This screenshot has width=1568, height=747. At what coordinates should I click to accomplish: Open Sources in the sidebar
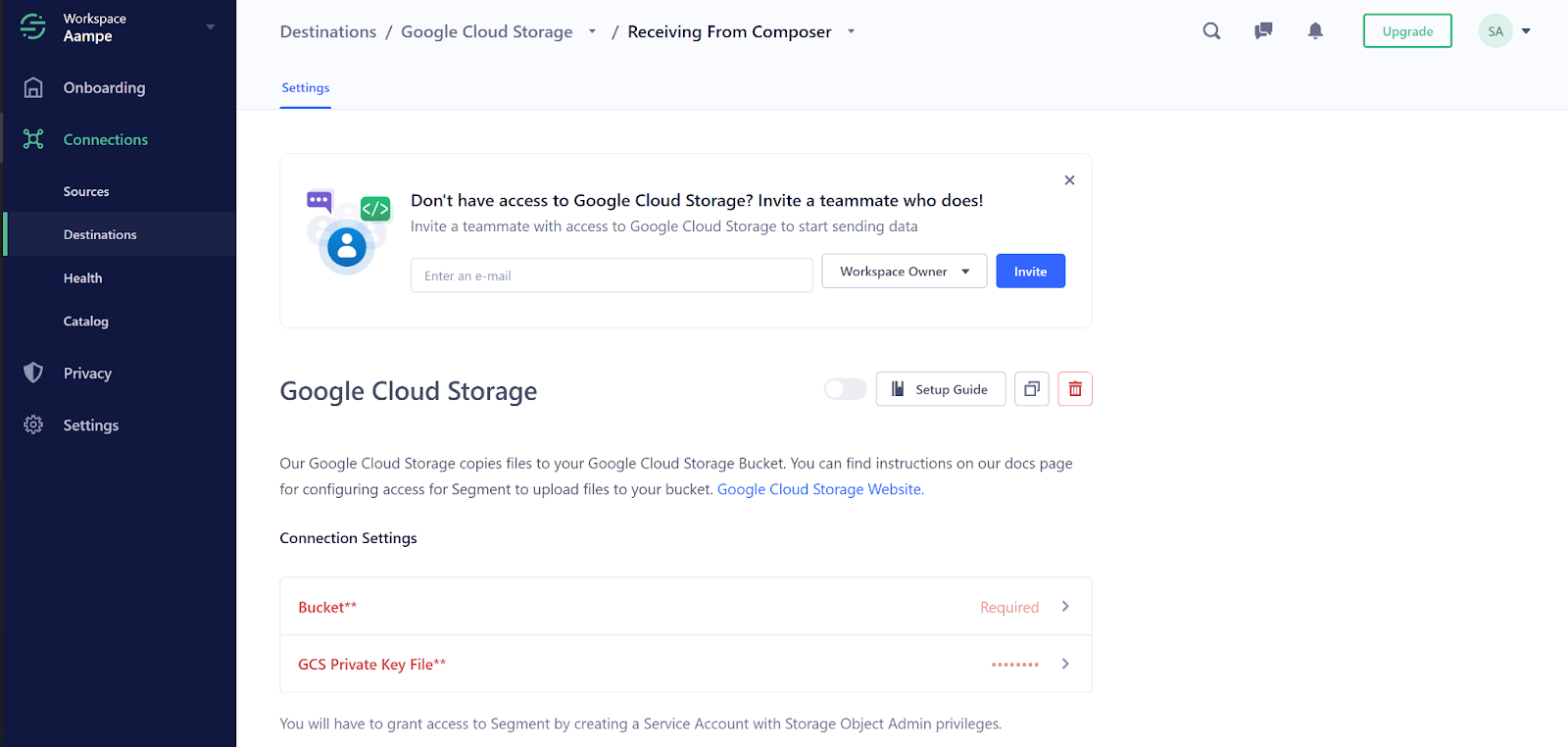[86, 191]
